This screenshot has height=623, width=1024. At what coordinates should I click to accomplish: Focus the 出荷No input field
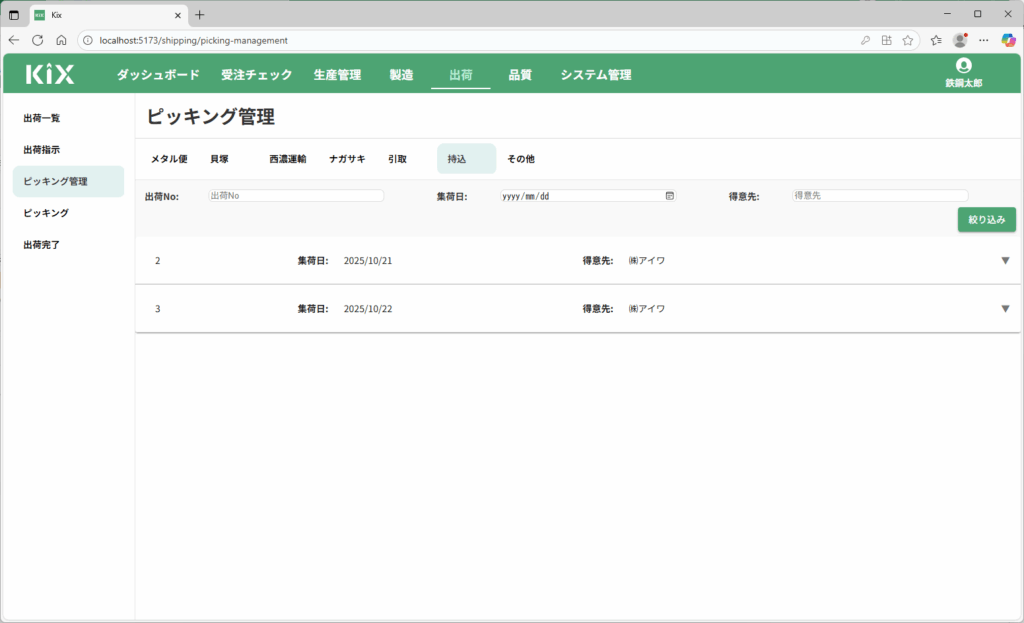[296, 196]
